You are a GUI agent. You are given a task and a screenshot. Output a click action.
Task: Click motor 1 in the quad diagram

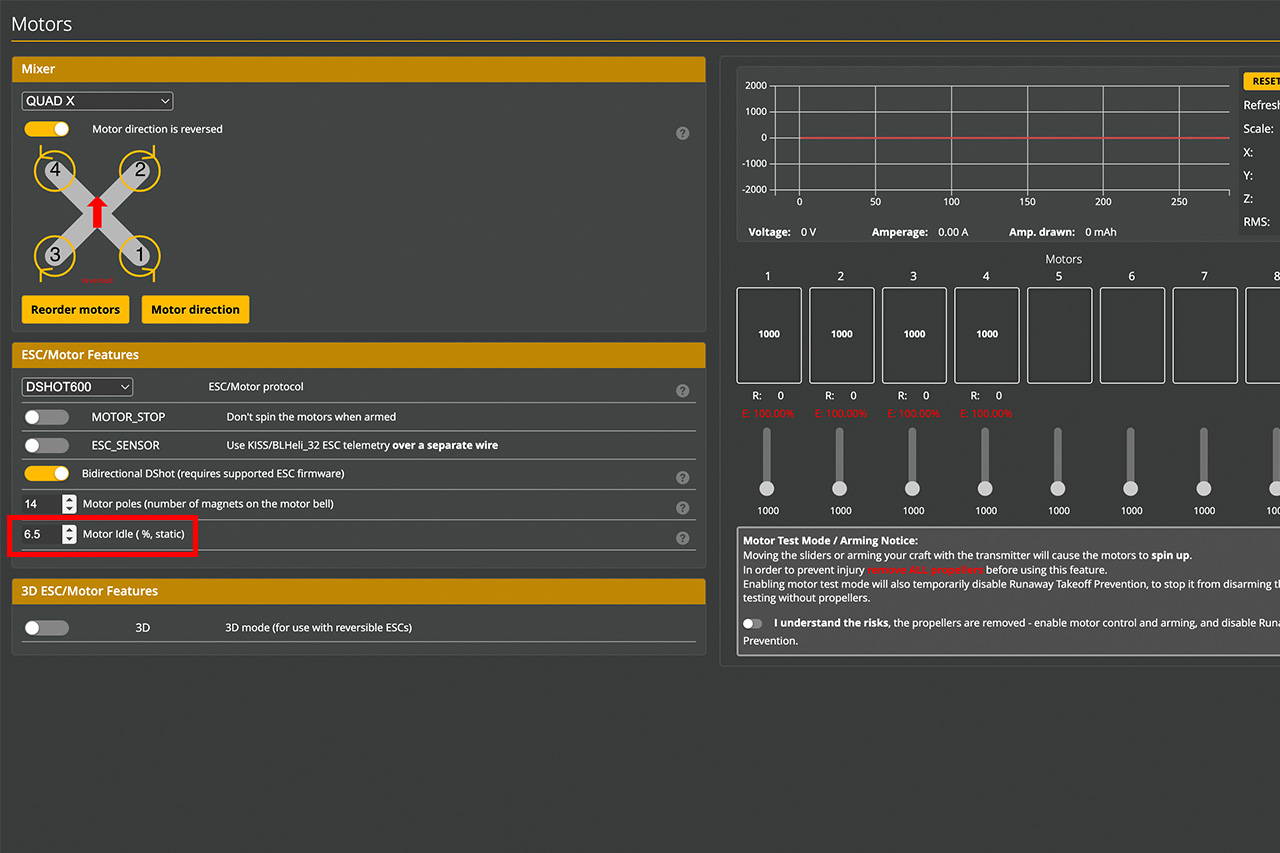140,255
